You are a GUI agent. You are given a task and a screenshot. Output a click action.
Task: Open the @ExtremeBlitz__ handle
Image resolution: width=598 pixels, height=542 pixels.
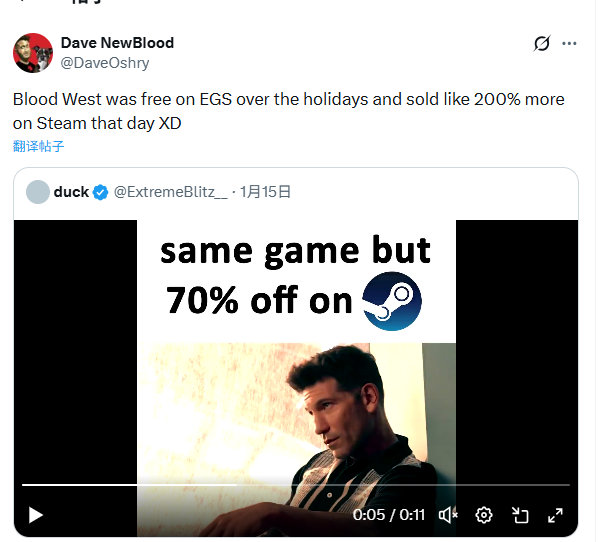point(170,192)
